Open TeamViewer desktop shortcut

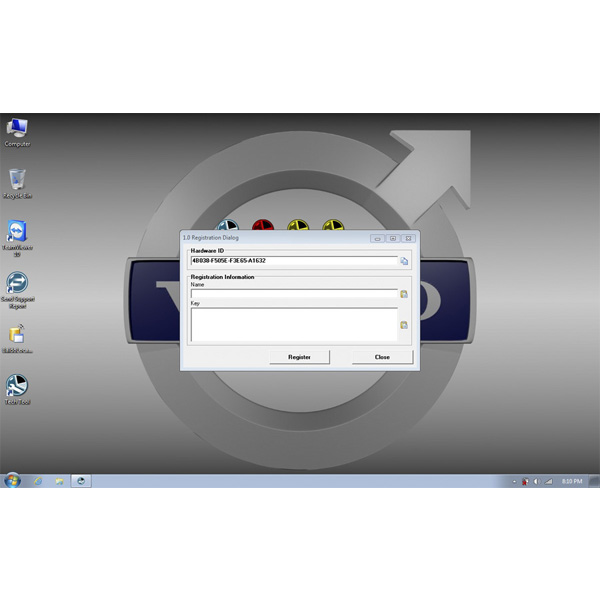[17, 233]
